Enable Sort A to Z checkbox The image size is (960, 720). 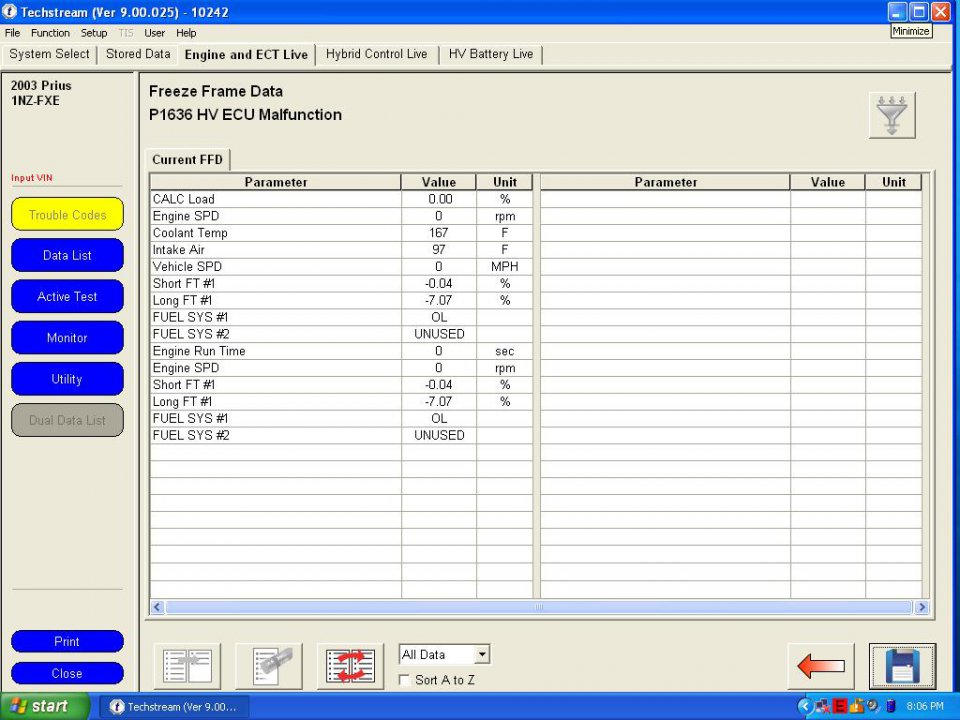(404, 680)
